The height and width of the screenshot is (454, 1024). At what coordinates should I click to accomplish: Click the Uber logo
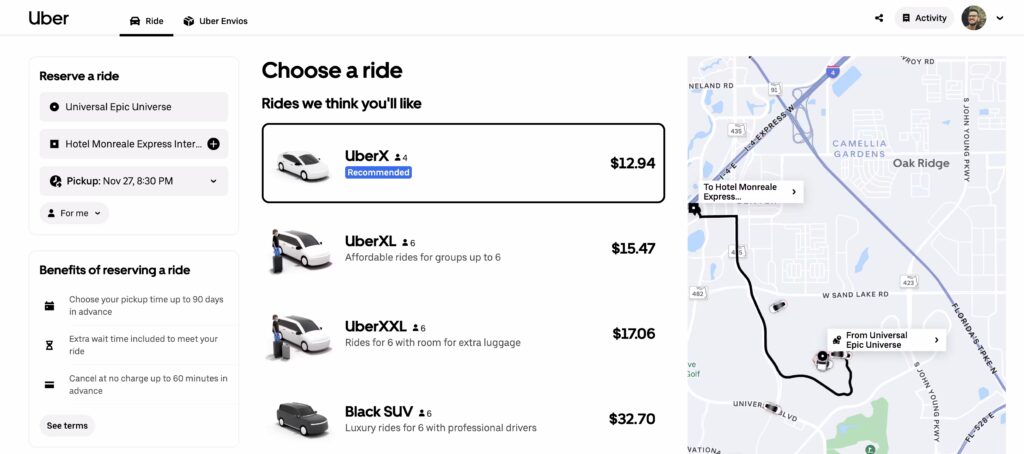coord(48,18)
